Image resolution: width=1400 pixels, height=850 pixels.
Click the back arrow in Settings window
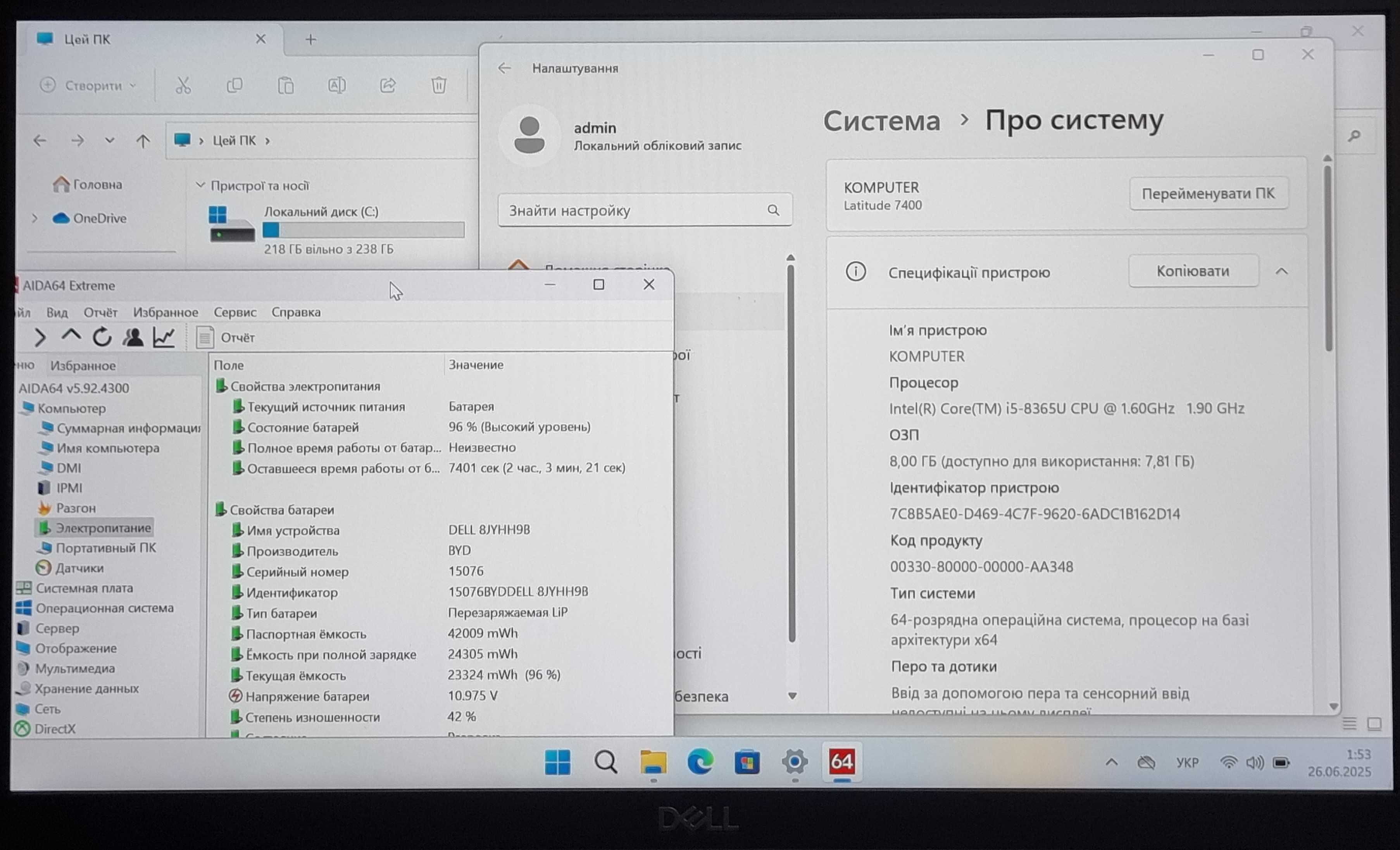(x=504, y=68)
